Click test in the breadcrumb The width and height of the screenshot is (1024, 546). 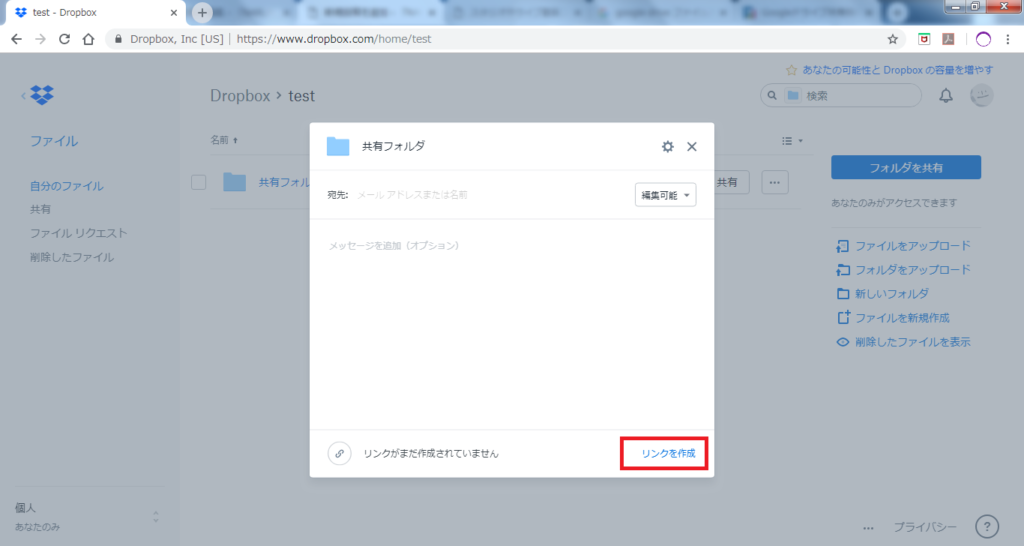click(x=302, y=96)
